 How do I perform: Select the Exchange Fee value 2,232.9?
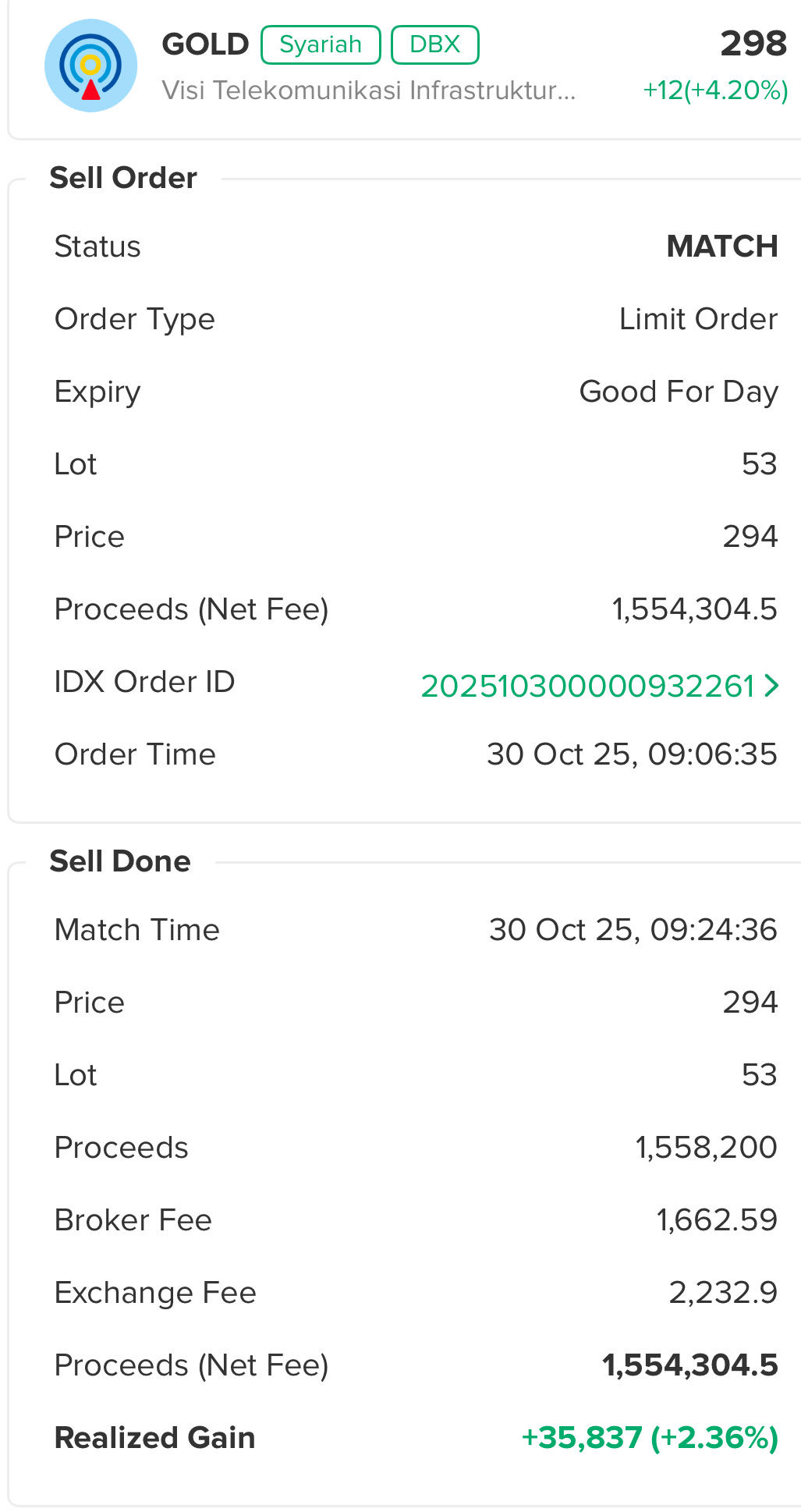coord(722,1293)
